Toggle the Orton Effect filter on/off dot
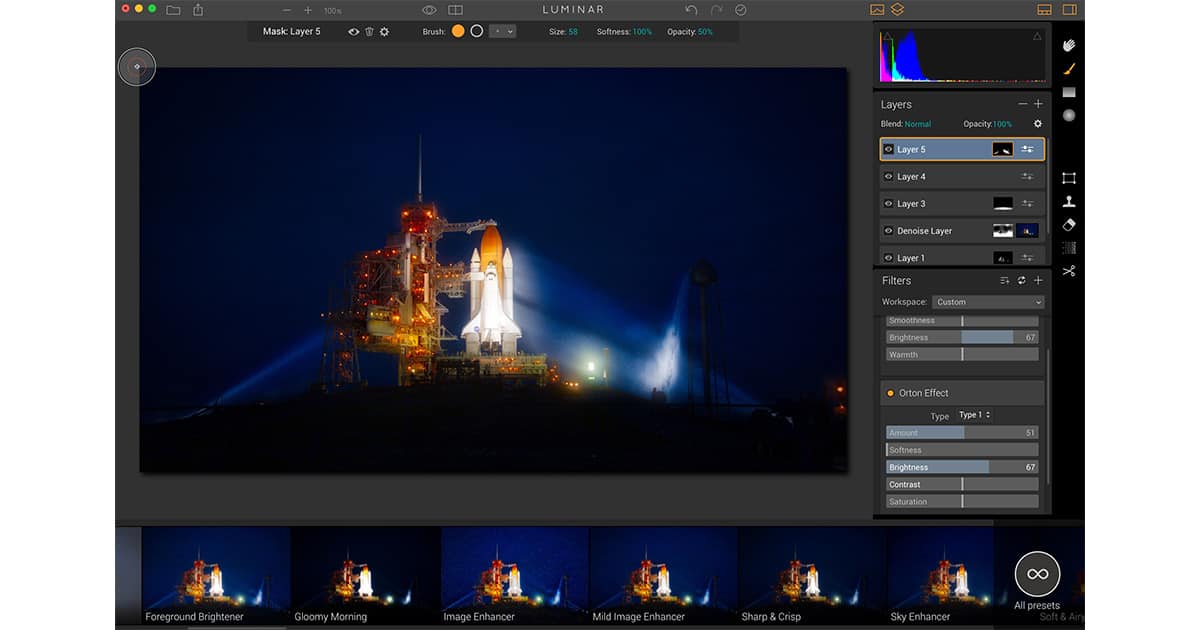Viewport: 1200px width, 630px height. (x=890, y=393)
